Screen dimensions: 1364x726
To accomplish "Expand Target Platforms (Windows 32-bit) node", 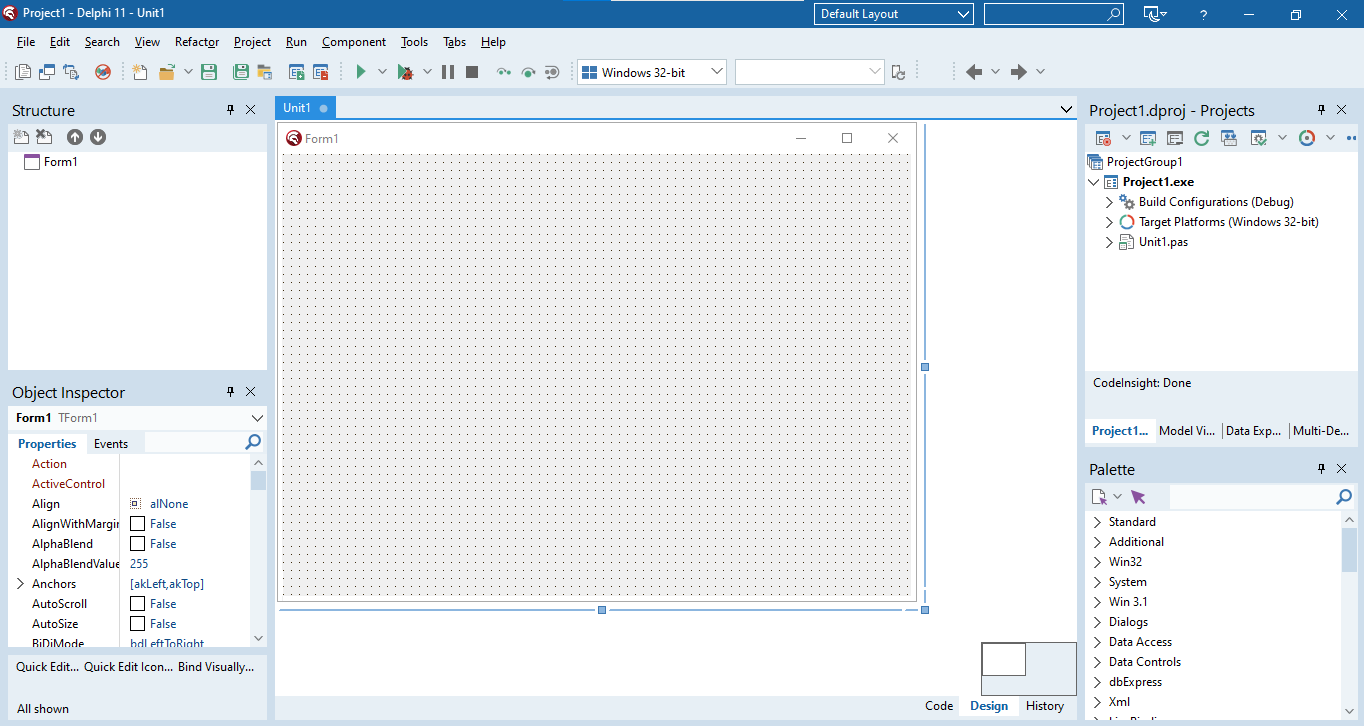I will [1109, 222].
